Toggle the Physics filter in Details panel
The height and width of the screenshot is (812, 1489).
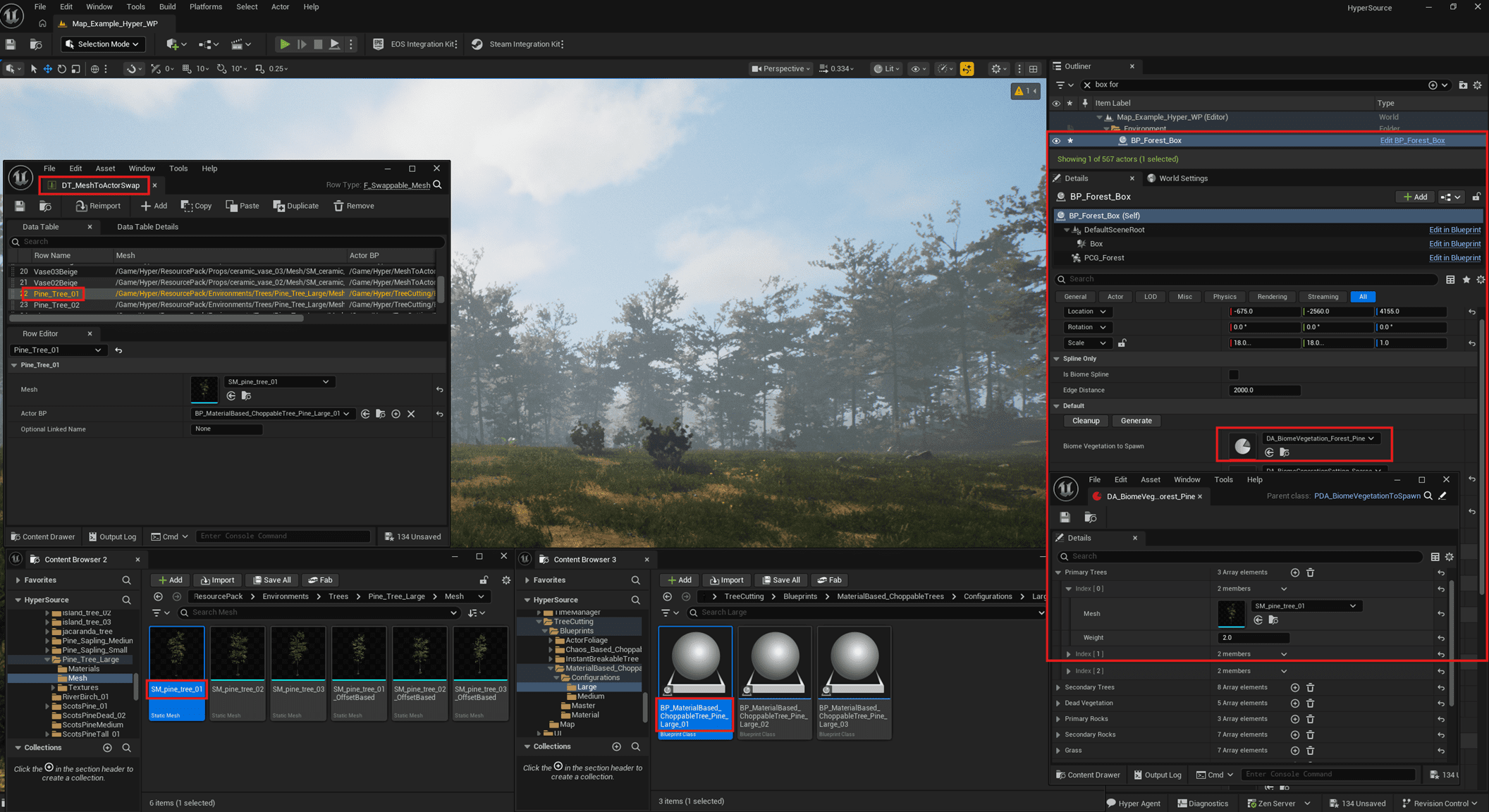click(x=1225, y=297)
